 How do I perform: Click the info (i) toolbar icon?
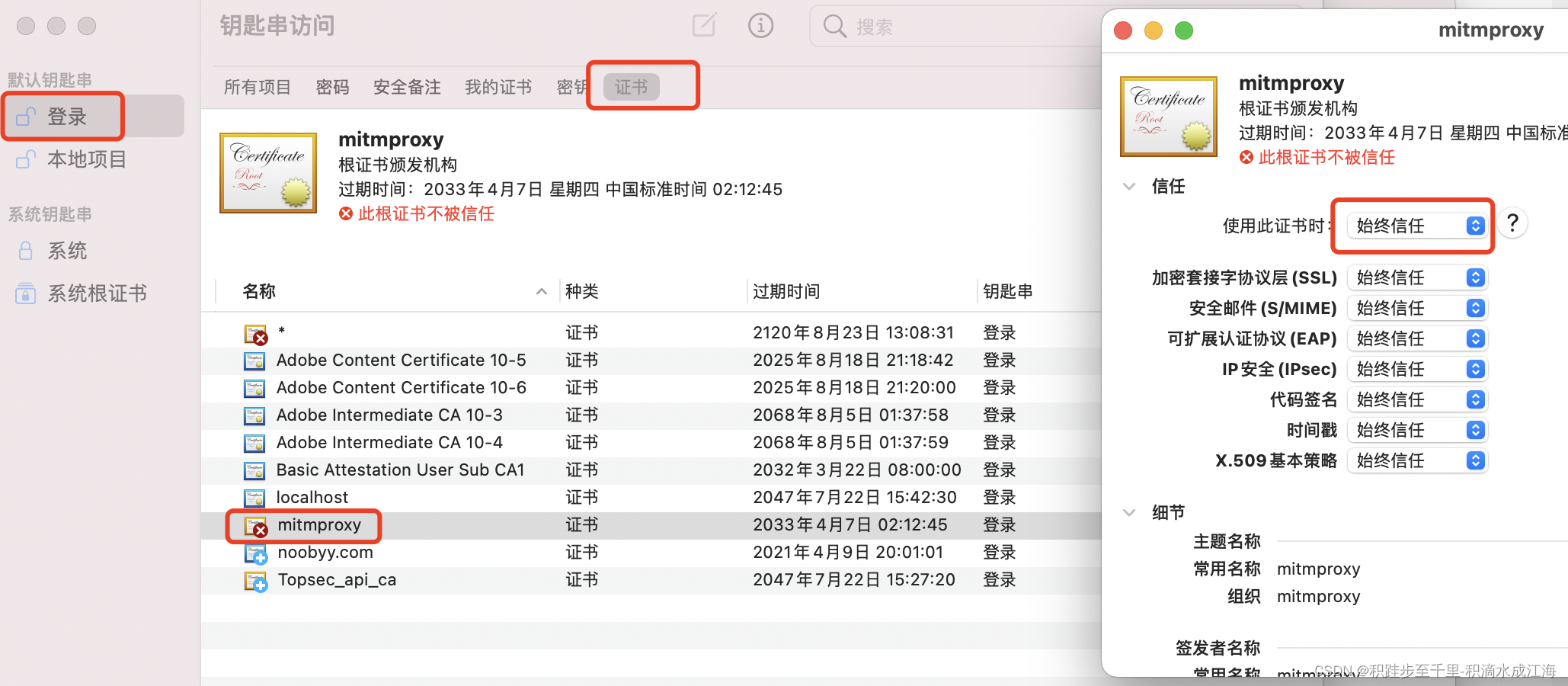point(760,25)
